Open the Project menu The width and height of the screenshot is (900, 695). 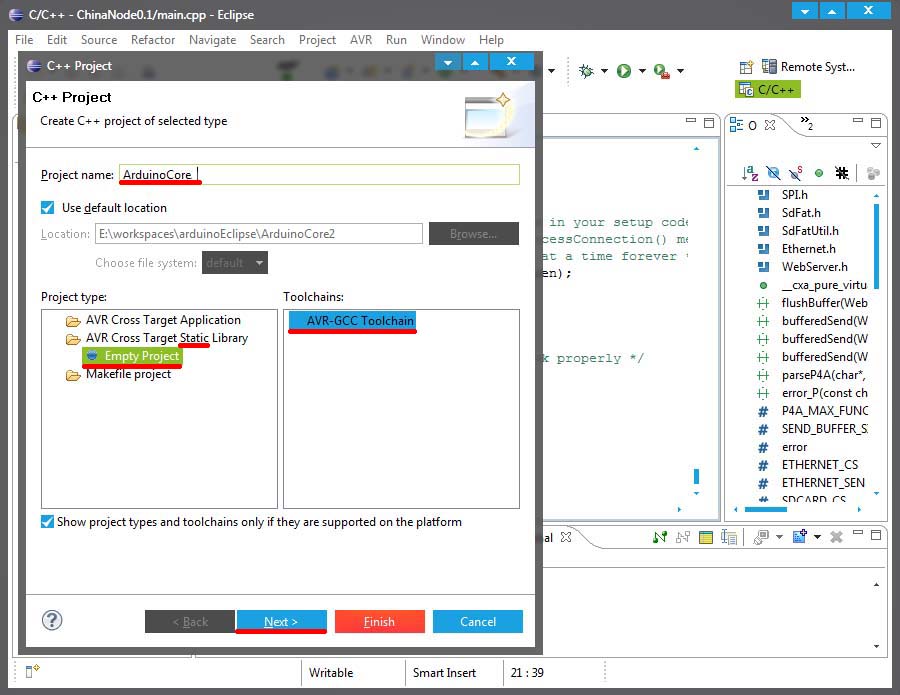coord(317,40)
